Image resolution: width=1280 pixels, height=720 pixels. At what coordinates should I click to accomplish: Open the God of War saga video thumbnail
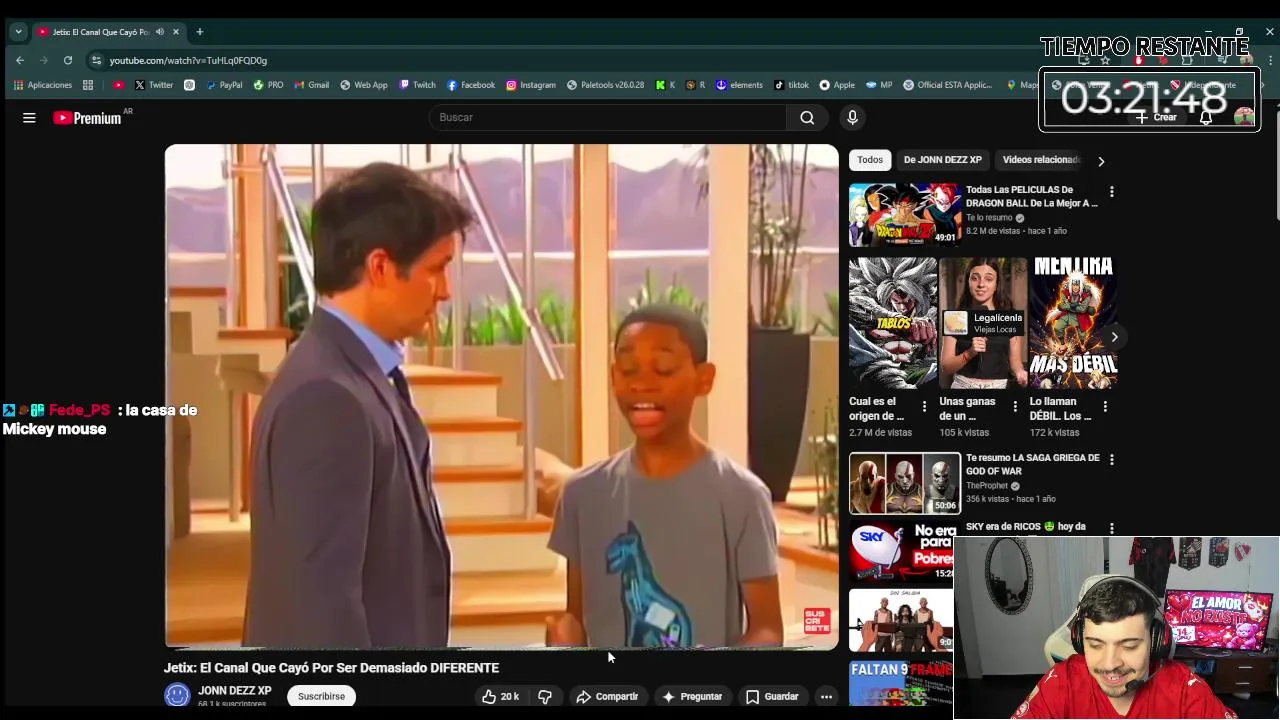905,483
